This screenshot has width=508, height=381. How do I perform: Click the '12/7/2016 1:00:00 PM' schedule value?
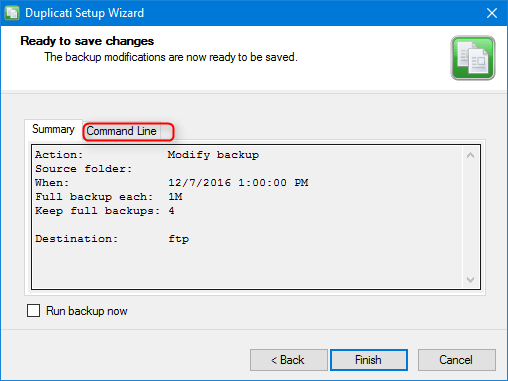238,183
